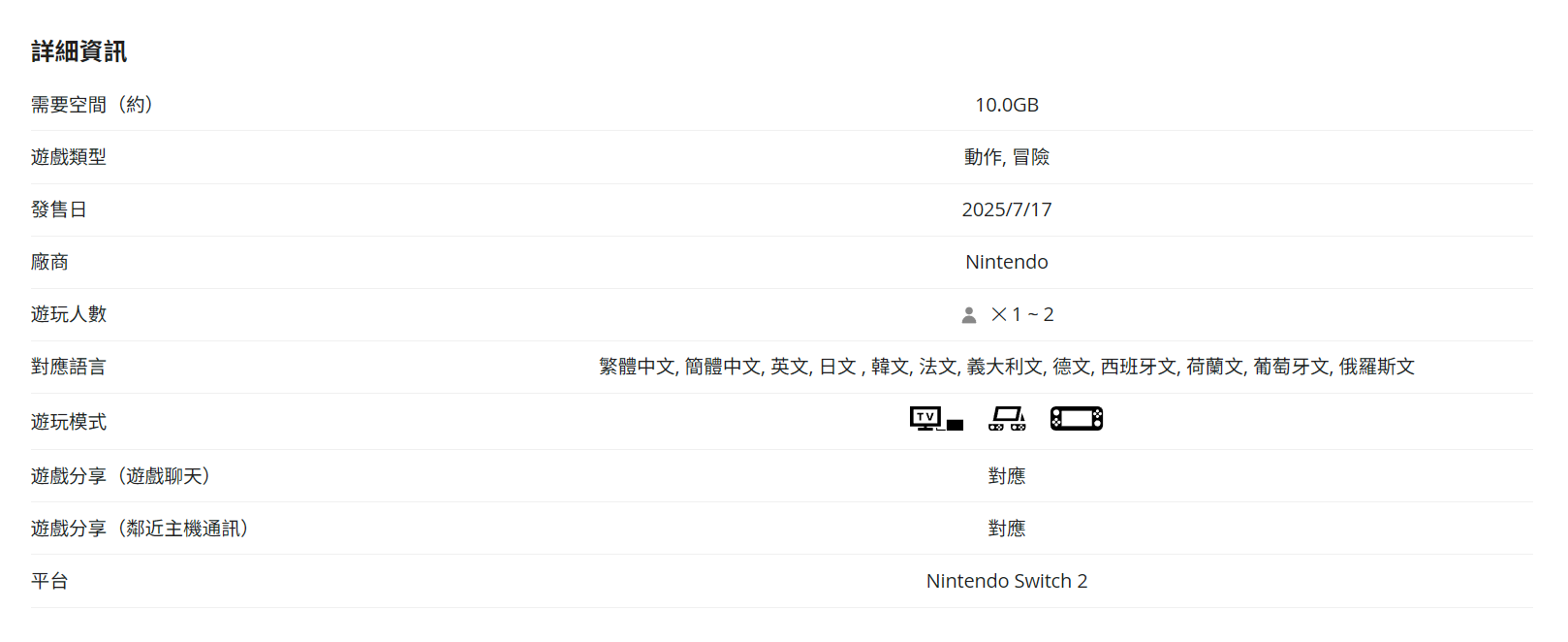Click the 2025/7/17 release date
1568x642 pixels.
[1006, 209]
